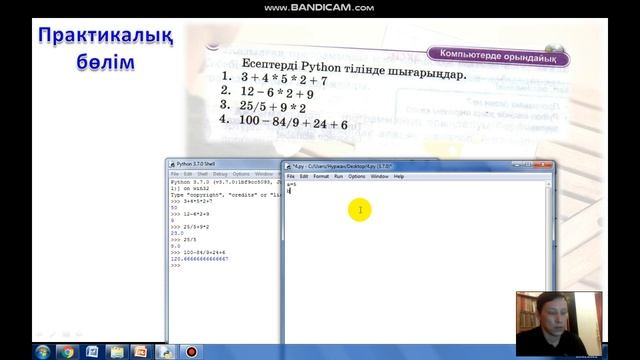Viewport: 640px width, 360px height.
Task: Maximize the 4.py editor window
Action: pos(528,165)
